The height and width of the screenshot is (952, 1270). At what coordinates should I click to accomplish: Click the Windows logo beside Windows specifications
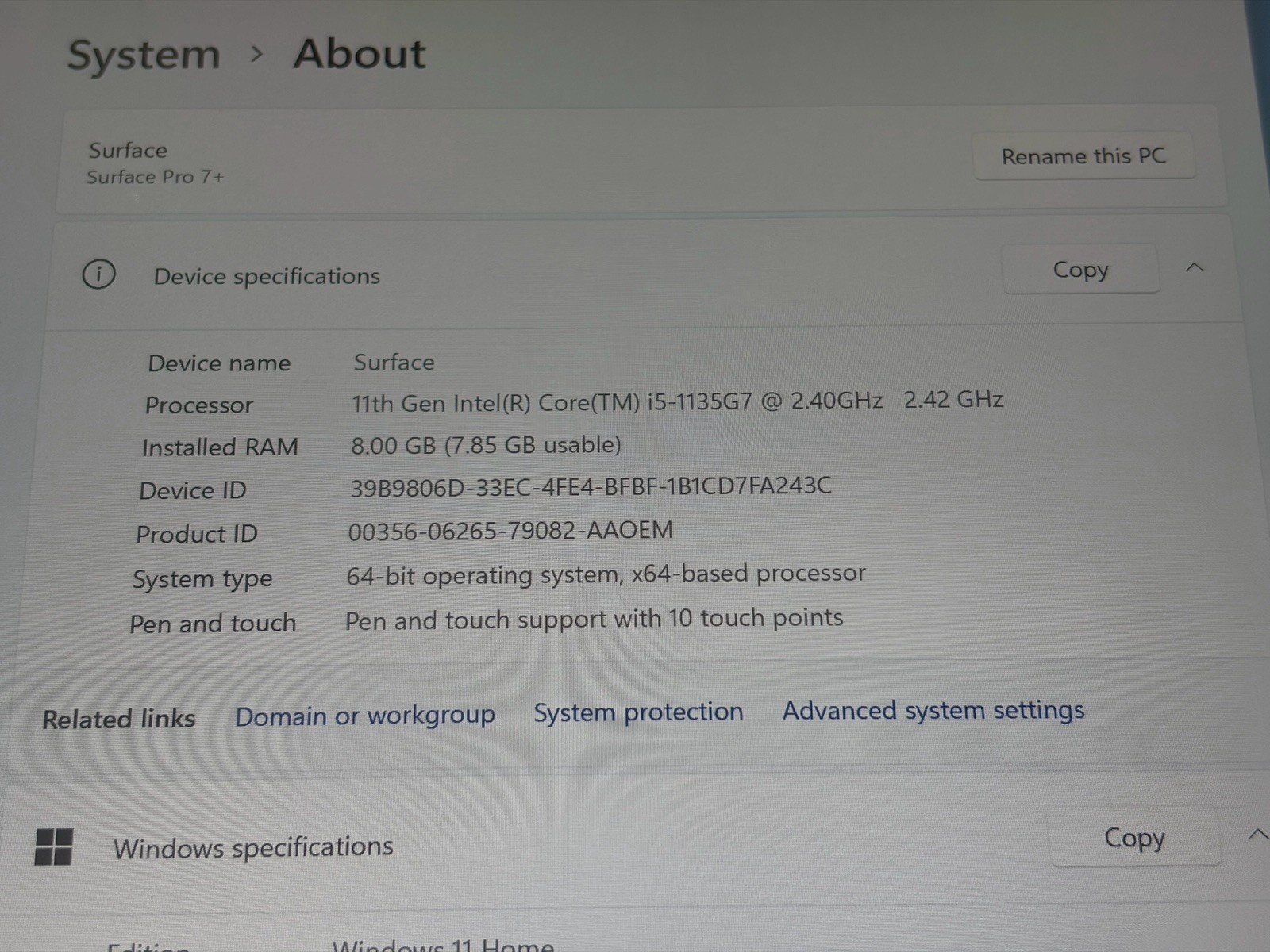(54, 846)
